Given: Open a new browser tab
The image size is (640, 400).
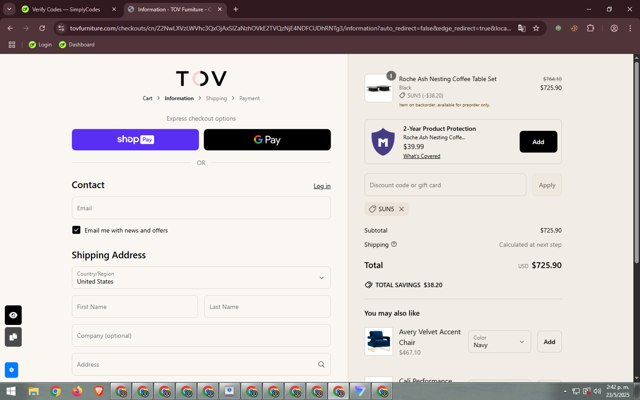Looking at the screenshot, I should coord(236,9).
